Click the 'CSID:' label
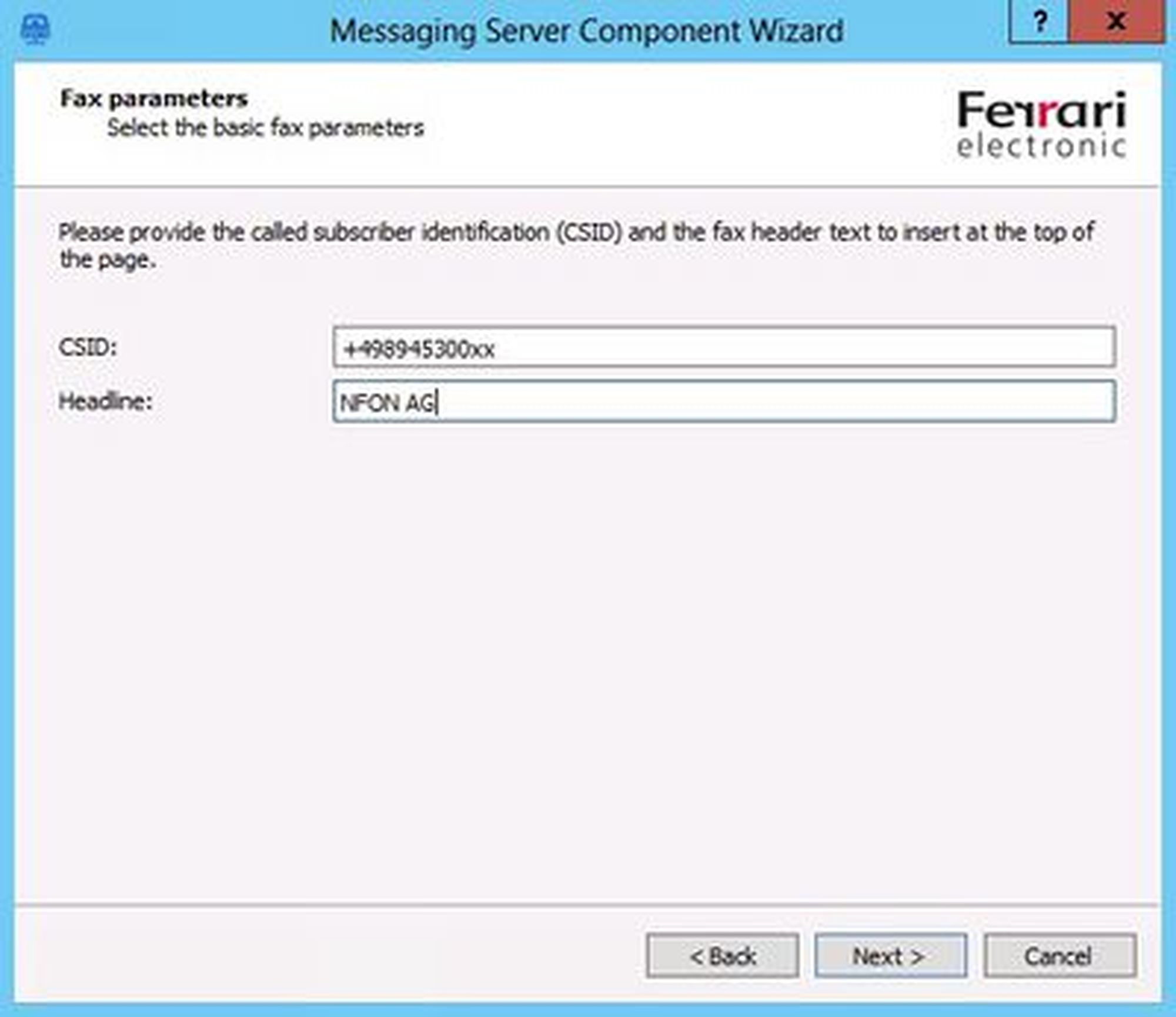 pyautogui.click(x=88, y=347)
